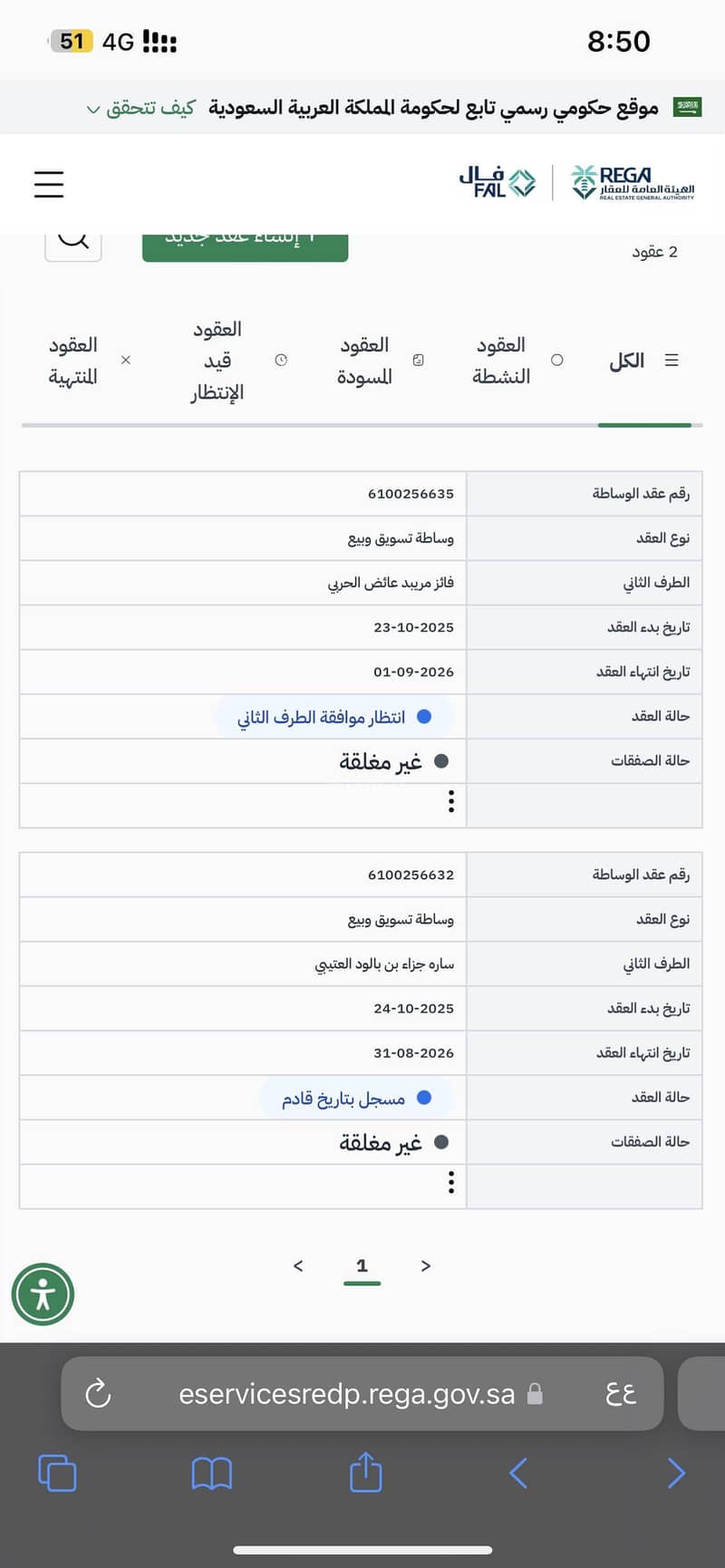The width and height of the screenshot is (725, 1568).
Task: Open the accessibility options button
Action: 43,1294
